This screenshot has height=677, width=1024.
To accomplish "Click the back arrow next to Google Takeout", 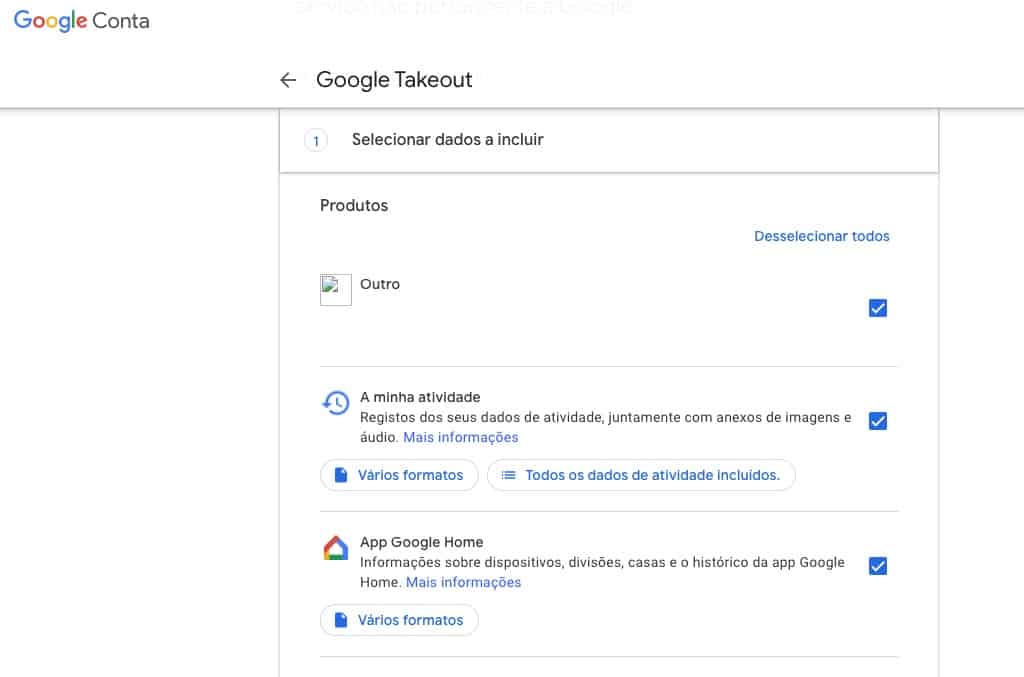I will (x=288, y=80).
